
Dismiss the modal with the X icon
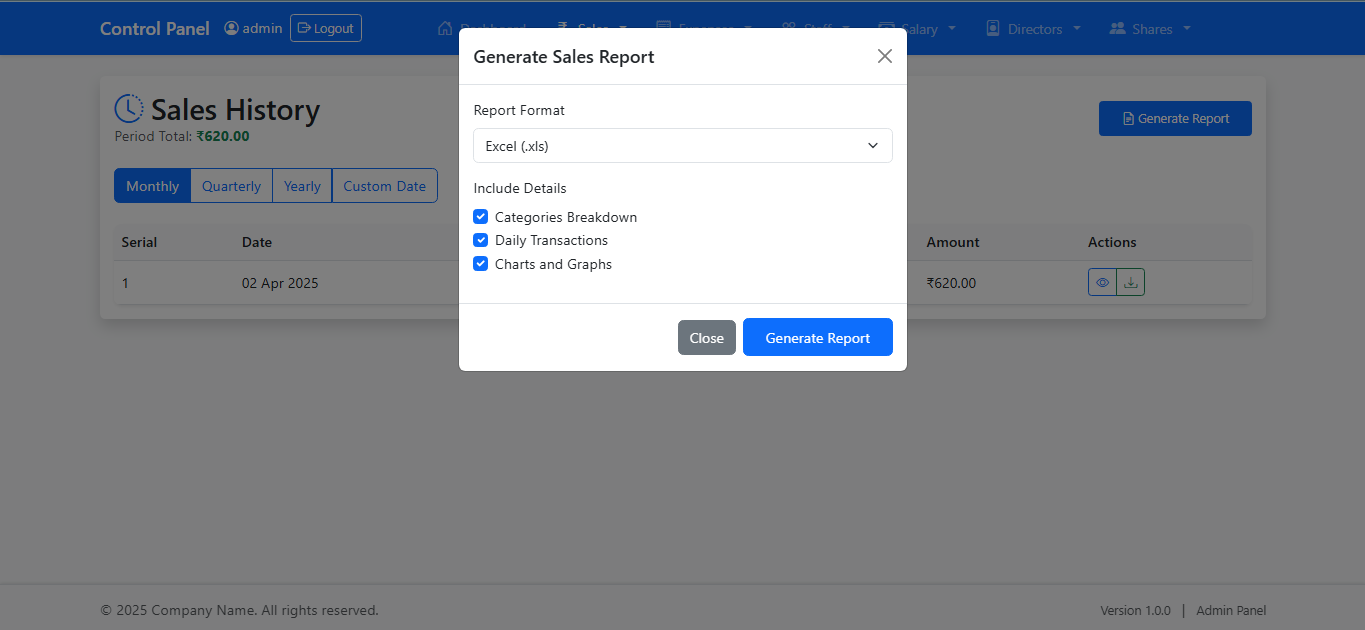884,57
